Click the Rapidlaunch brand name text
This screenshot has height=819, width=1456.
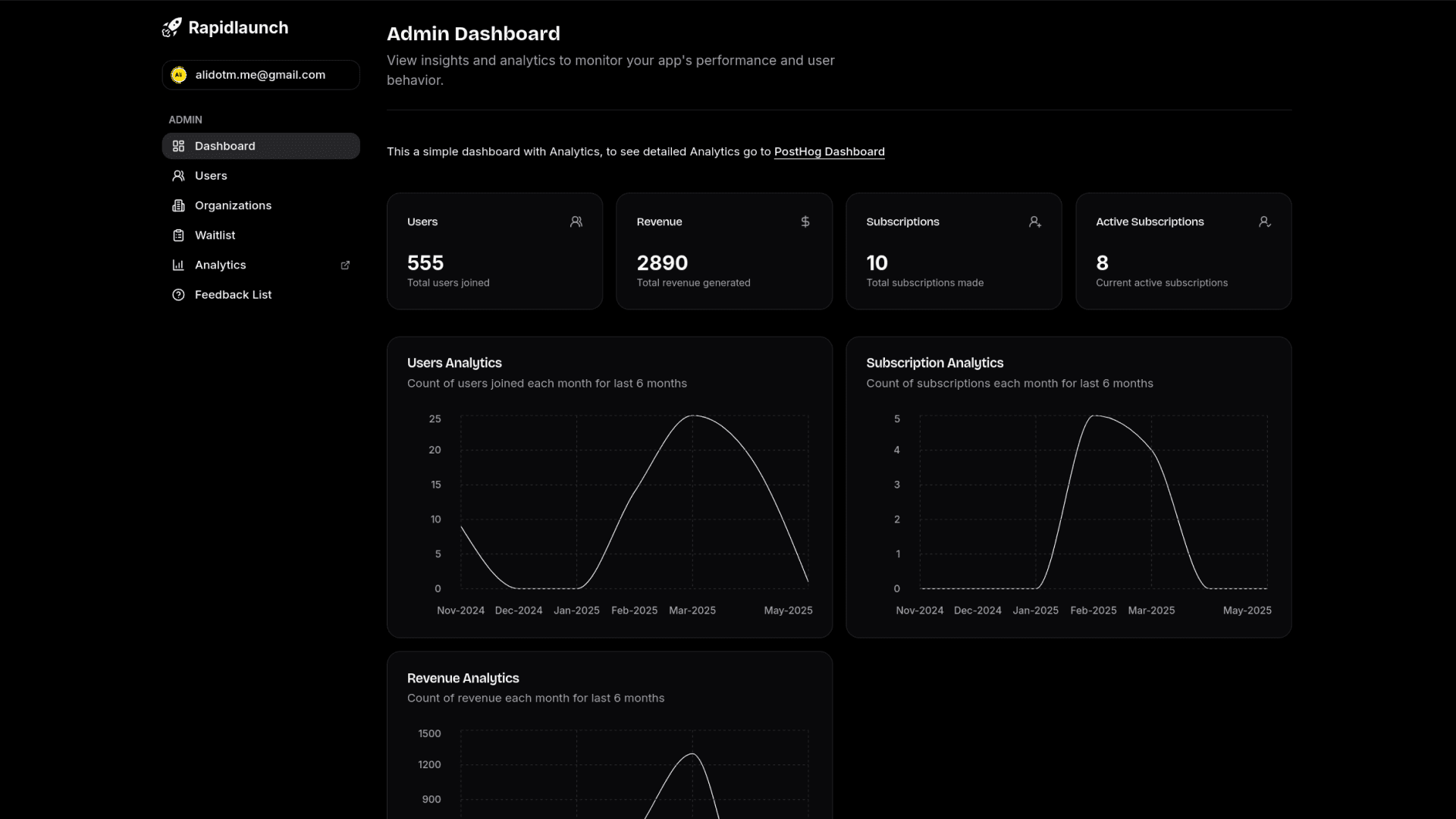(x=238, y=28)
